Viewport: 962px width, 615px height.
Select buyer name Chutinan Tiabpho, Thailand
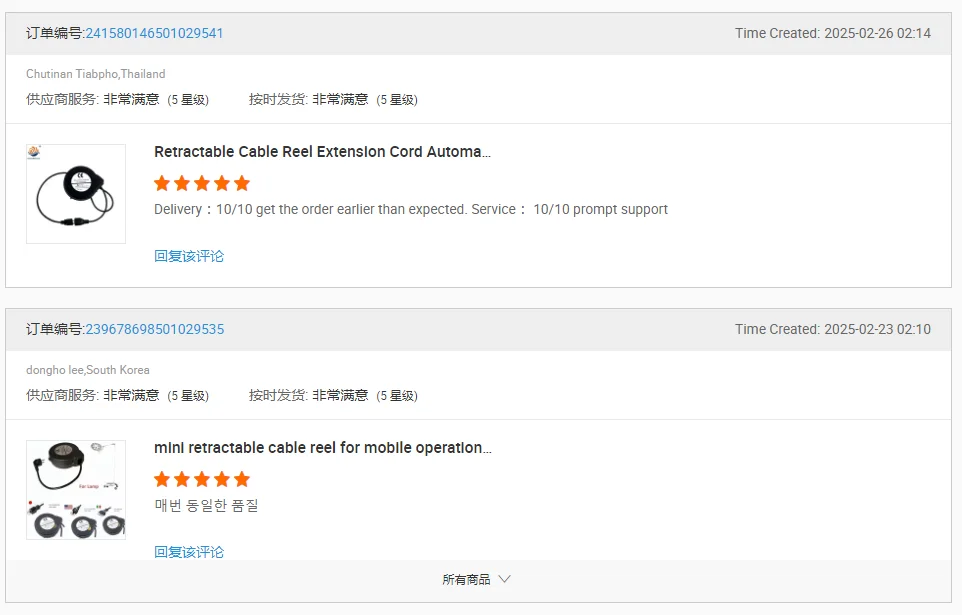click(x=96, y=74)
